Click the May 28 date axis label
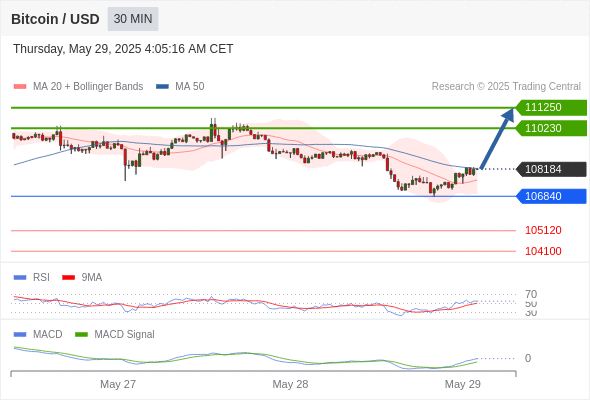This screenshot has height=400, width=590. coord(290,384)
